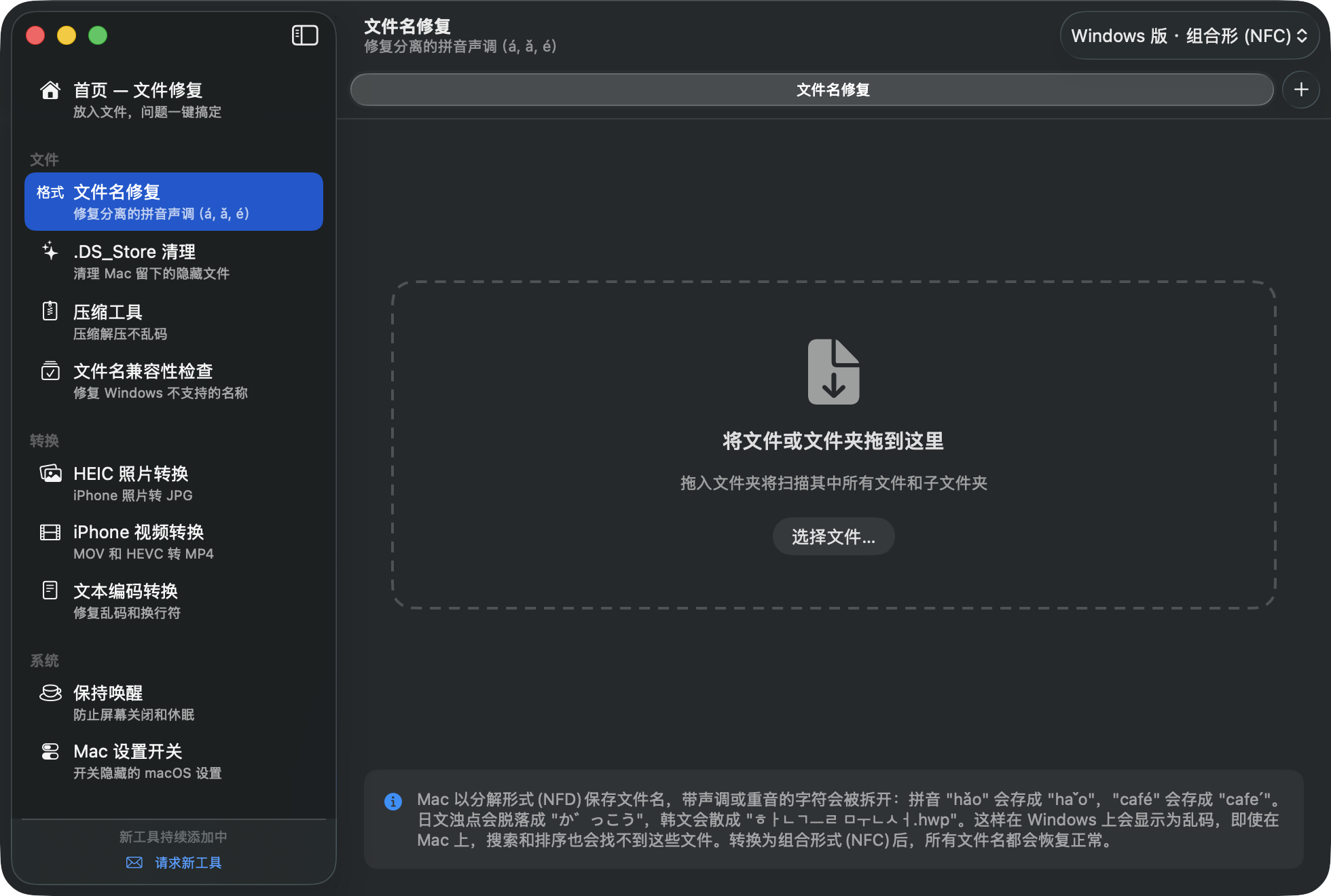Click the info paragraph starting with Mac 以分解形式
This screenshot has height=896, width=1331.
pos(848,819)
